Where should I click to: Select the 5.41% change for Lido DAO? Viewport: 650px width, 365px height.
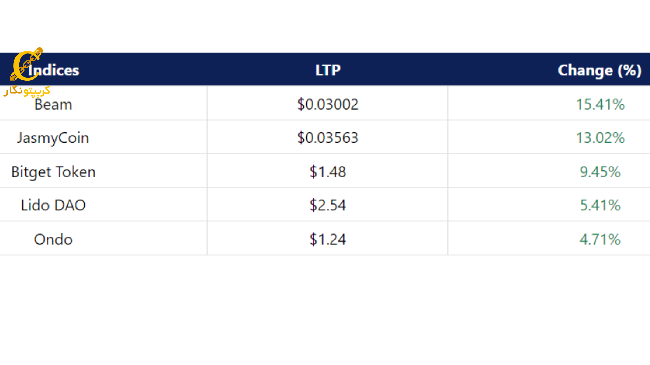(x=600, y=205)
